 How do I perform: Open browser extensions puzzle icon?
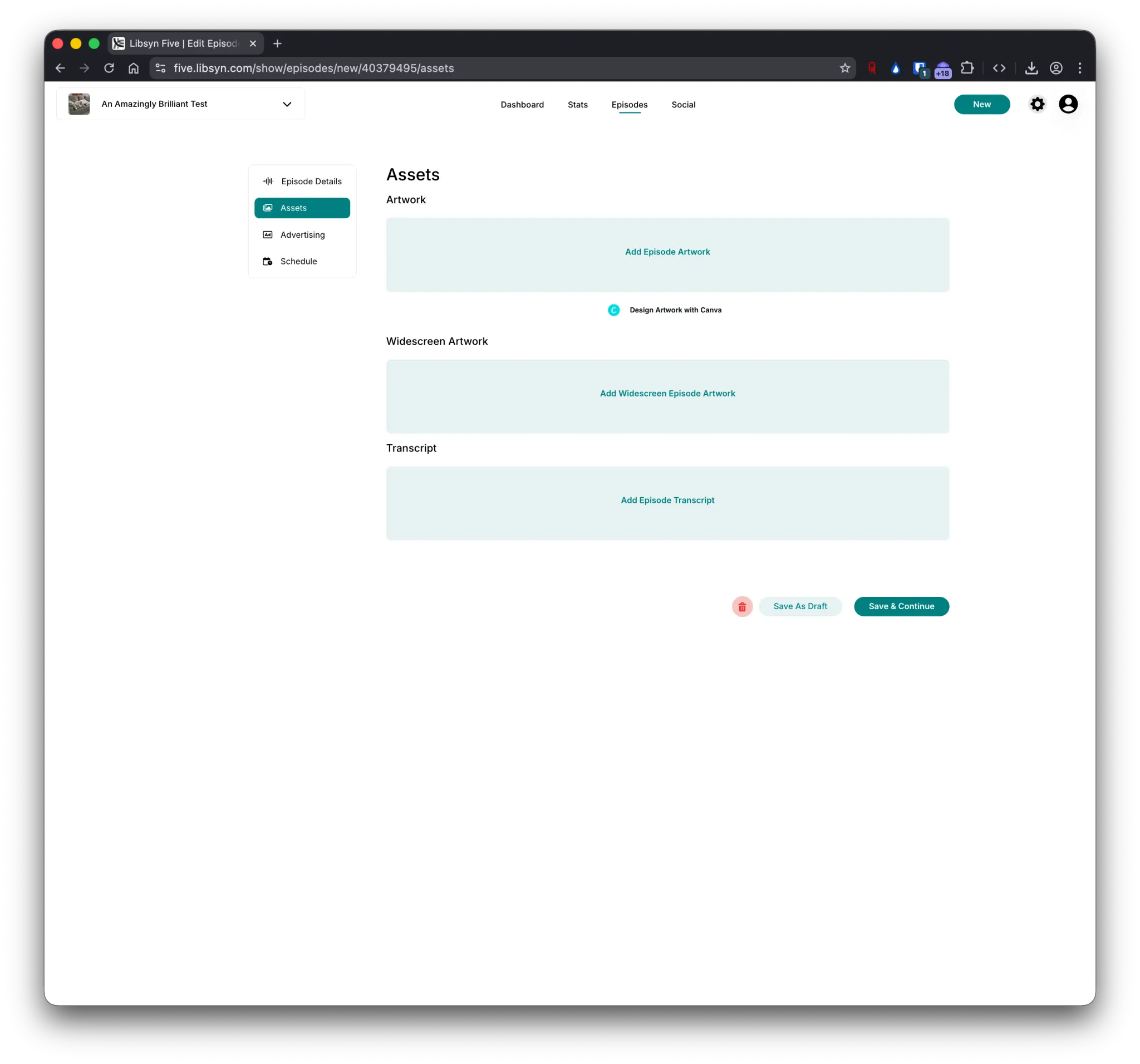(967, 68)
